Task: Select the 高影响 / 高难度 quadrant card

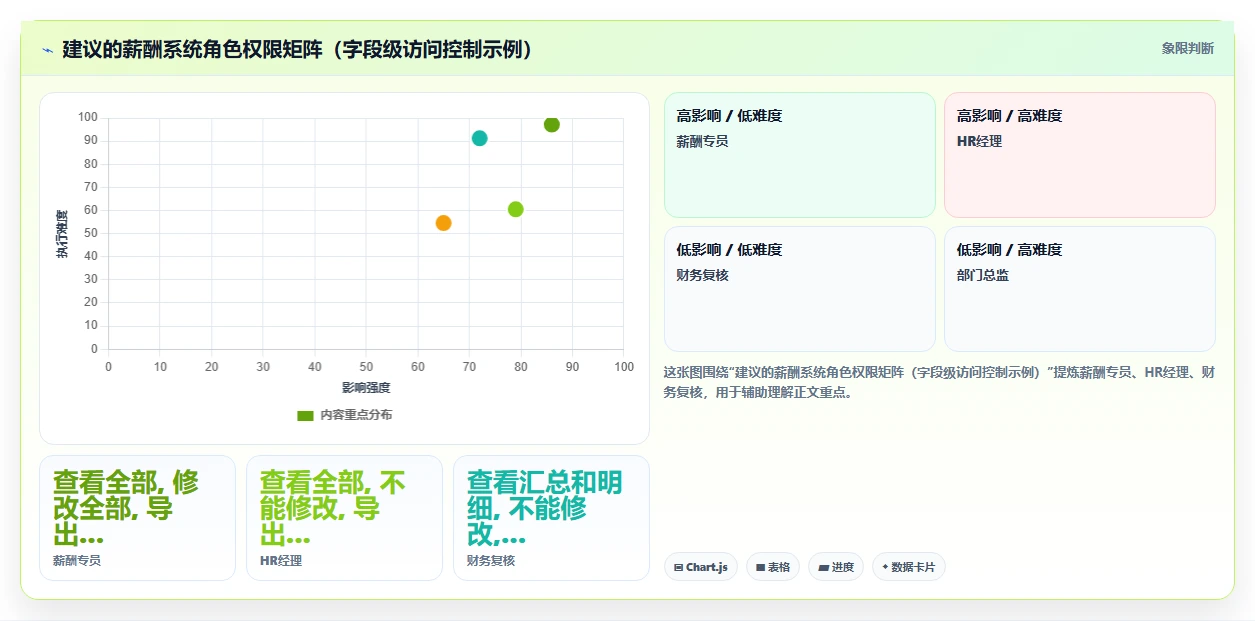Action: point(1080,155)
